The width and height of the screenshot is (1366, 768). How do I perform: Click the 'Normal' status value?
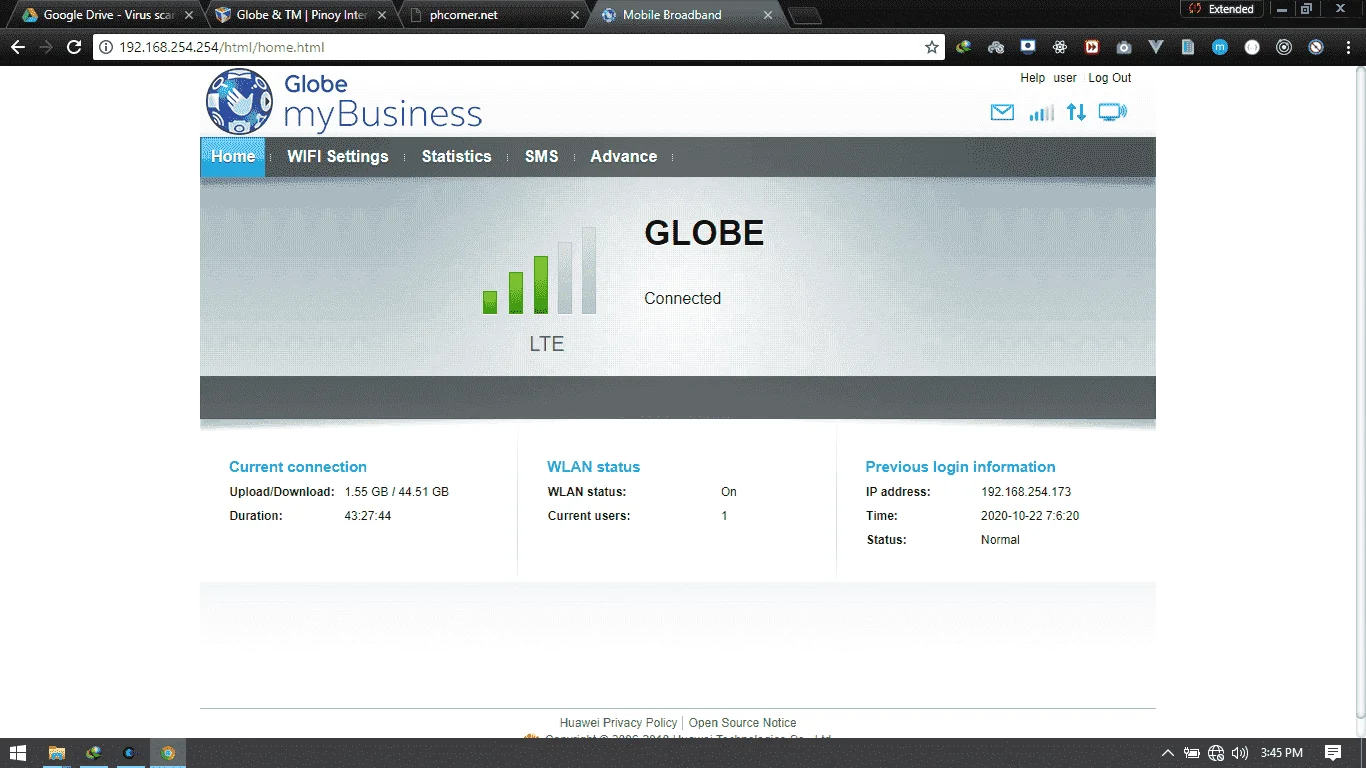[1000, 540]
